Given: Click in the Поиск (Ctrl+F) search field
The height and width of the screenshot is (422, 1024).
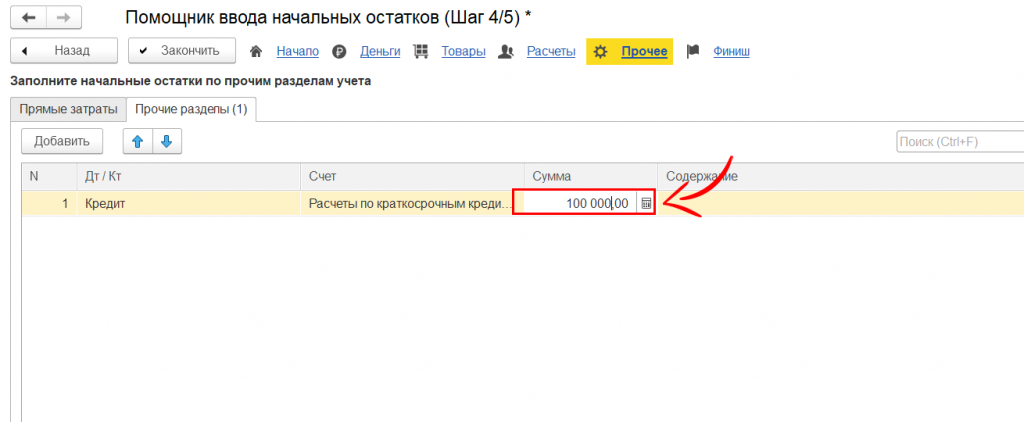Looking at the screenshot, I should click(959, 142).
